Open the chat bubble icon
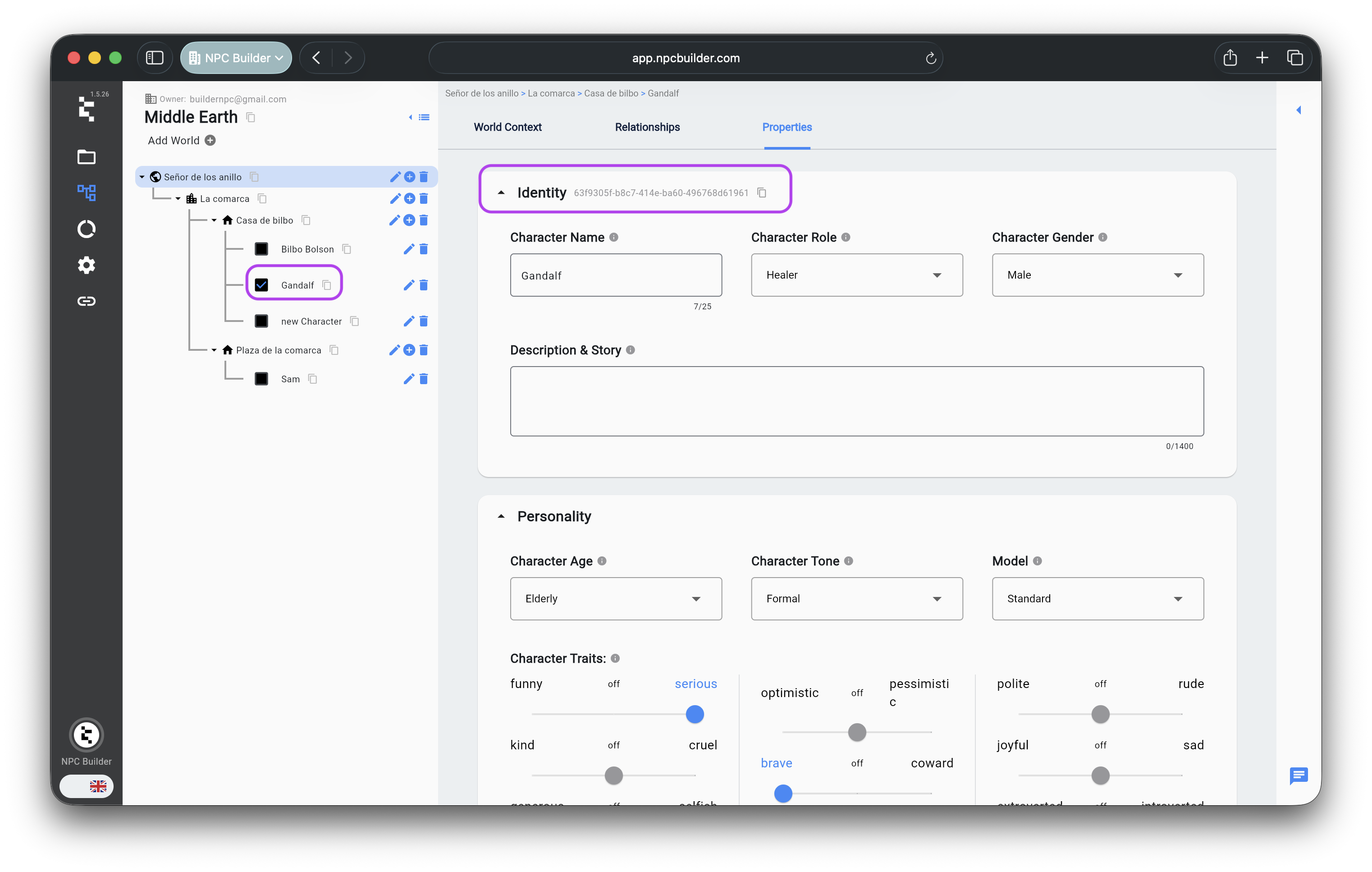1372x872 pixels. (x=1298, y=775)
